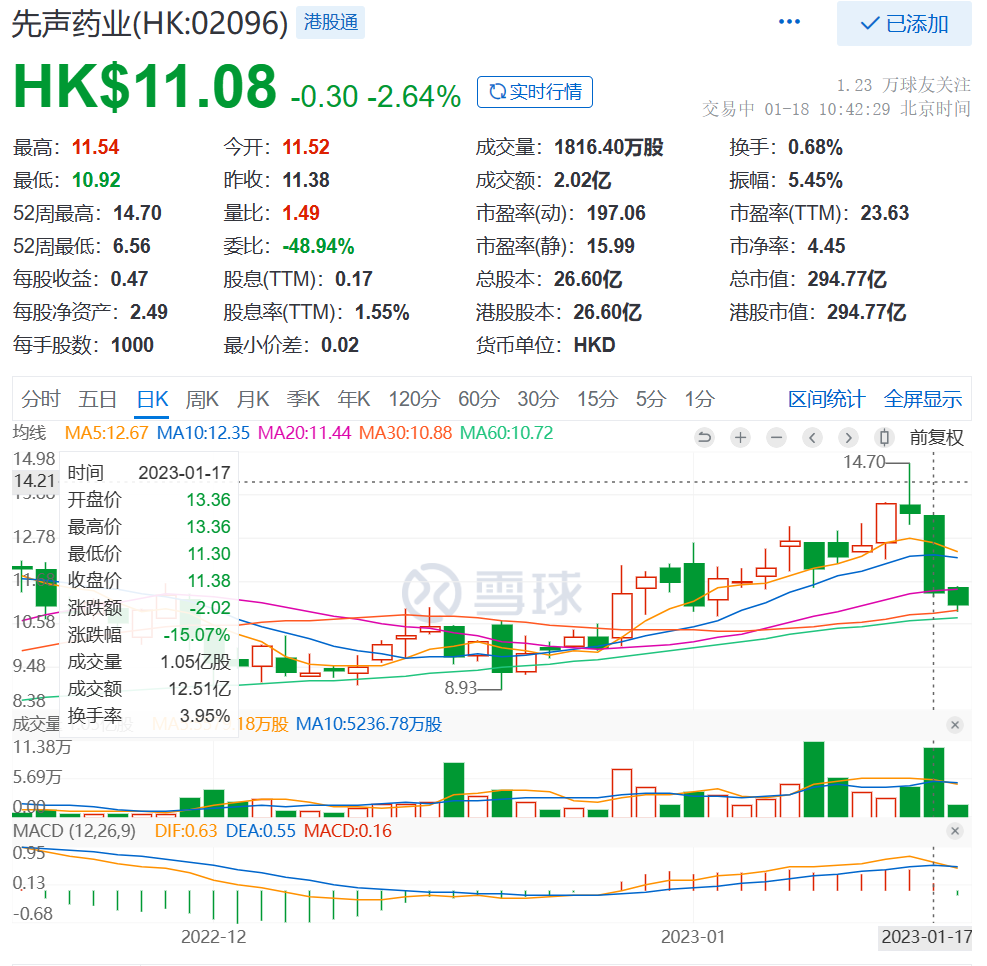Image resolution: width=987 pixels, height=966 pixels.
Task: Click the stock title 先声药业(HK:02096)
Action: point(150,23)
